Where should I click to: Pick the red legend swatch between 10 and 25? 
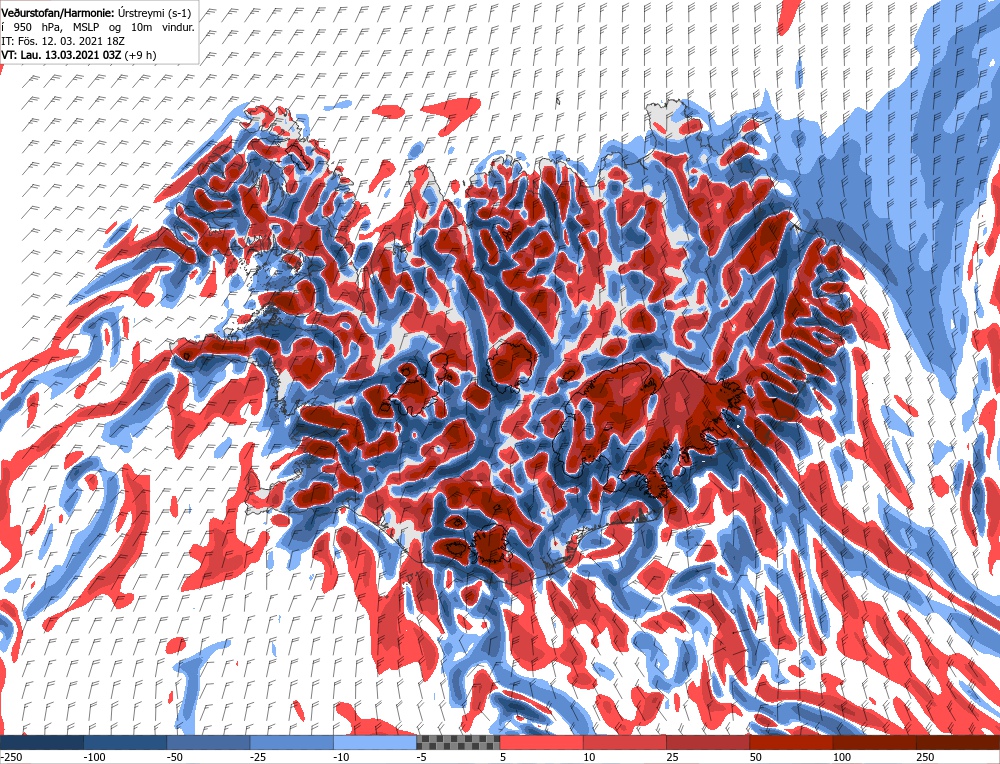click(x=625, y=742)
